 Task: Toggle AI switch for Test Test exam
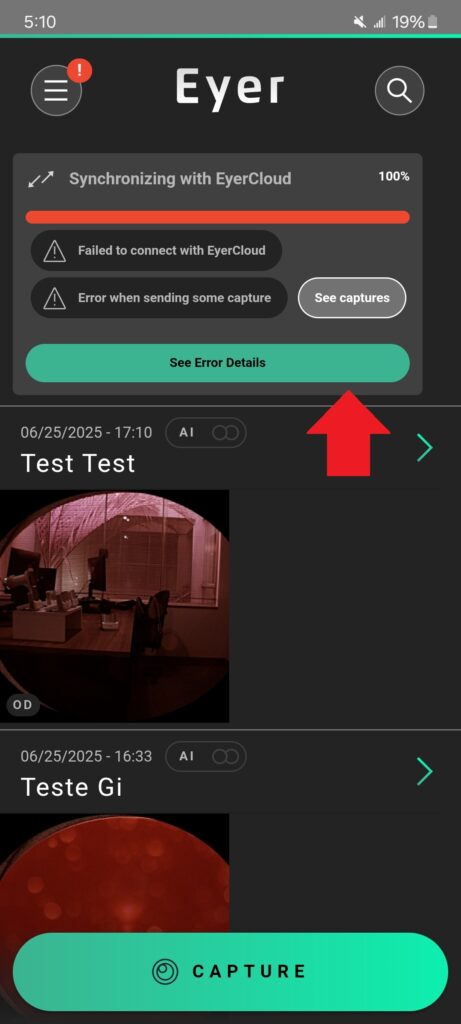tap(225, 433)
